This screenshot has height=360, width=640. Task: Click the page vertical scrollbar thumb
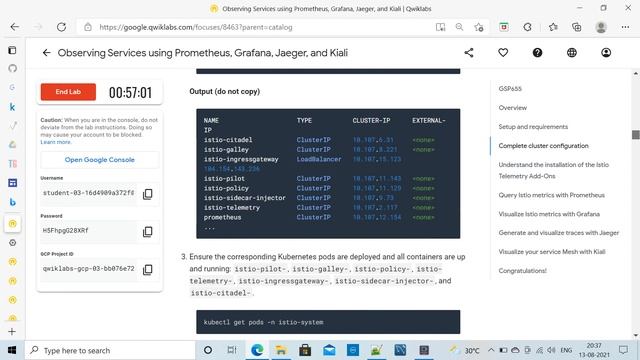click(636, 135)
